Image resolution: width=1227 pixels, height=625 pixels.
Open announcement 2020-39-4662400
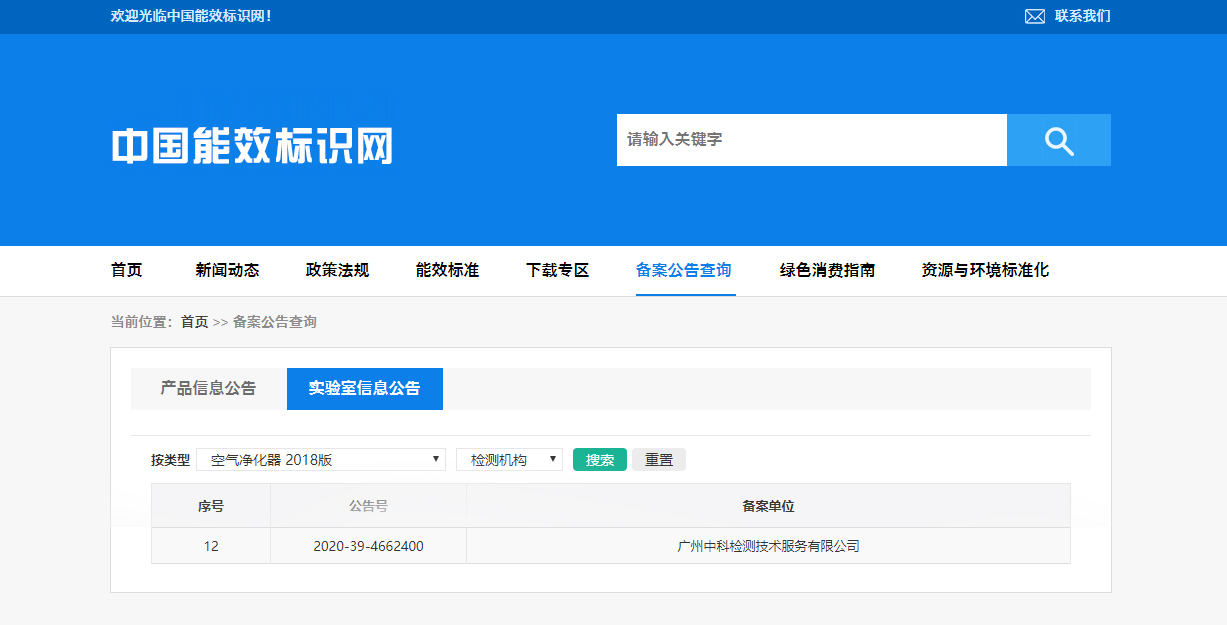(x=368, y=545)
